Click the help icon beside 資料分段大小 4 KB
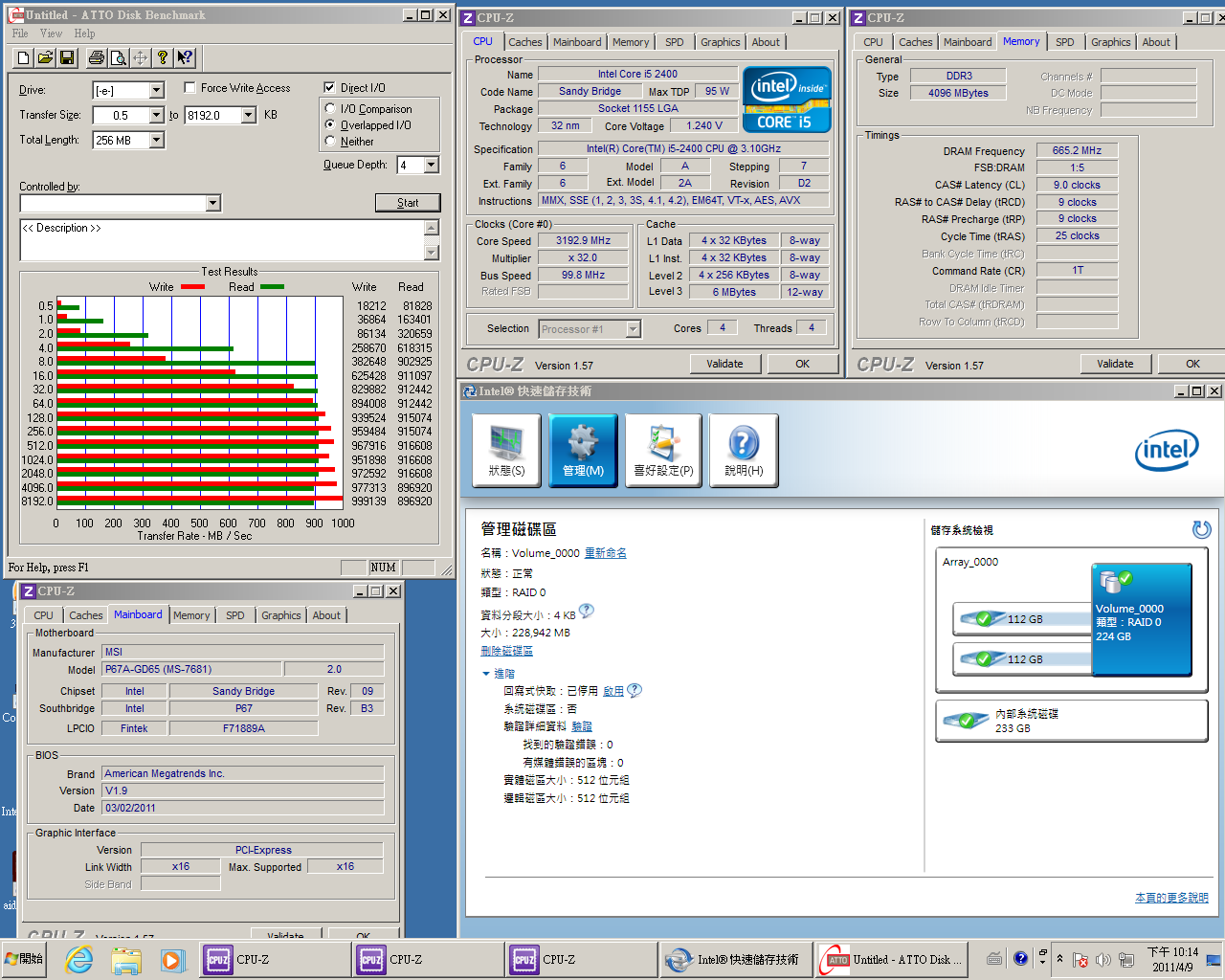This screenshot has height=980, width=1225. click(x=587, y=611)
